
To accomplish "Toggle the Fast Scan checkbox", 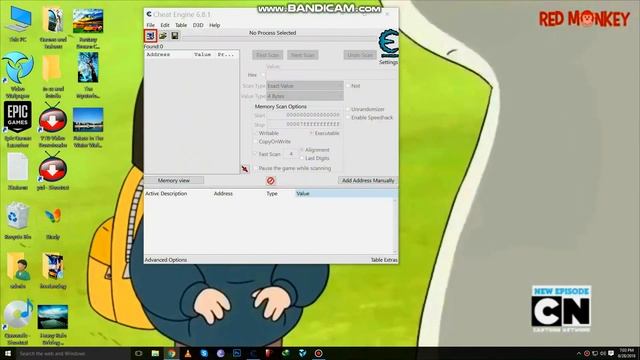I will [x=255, y=154].
